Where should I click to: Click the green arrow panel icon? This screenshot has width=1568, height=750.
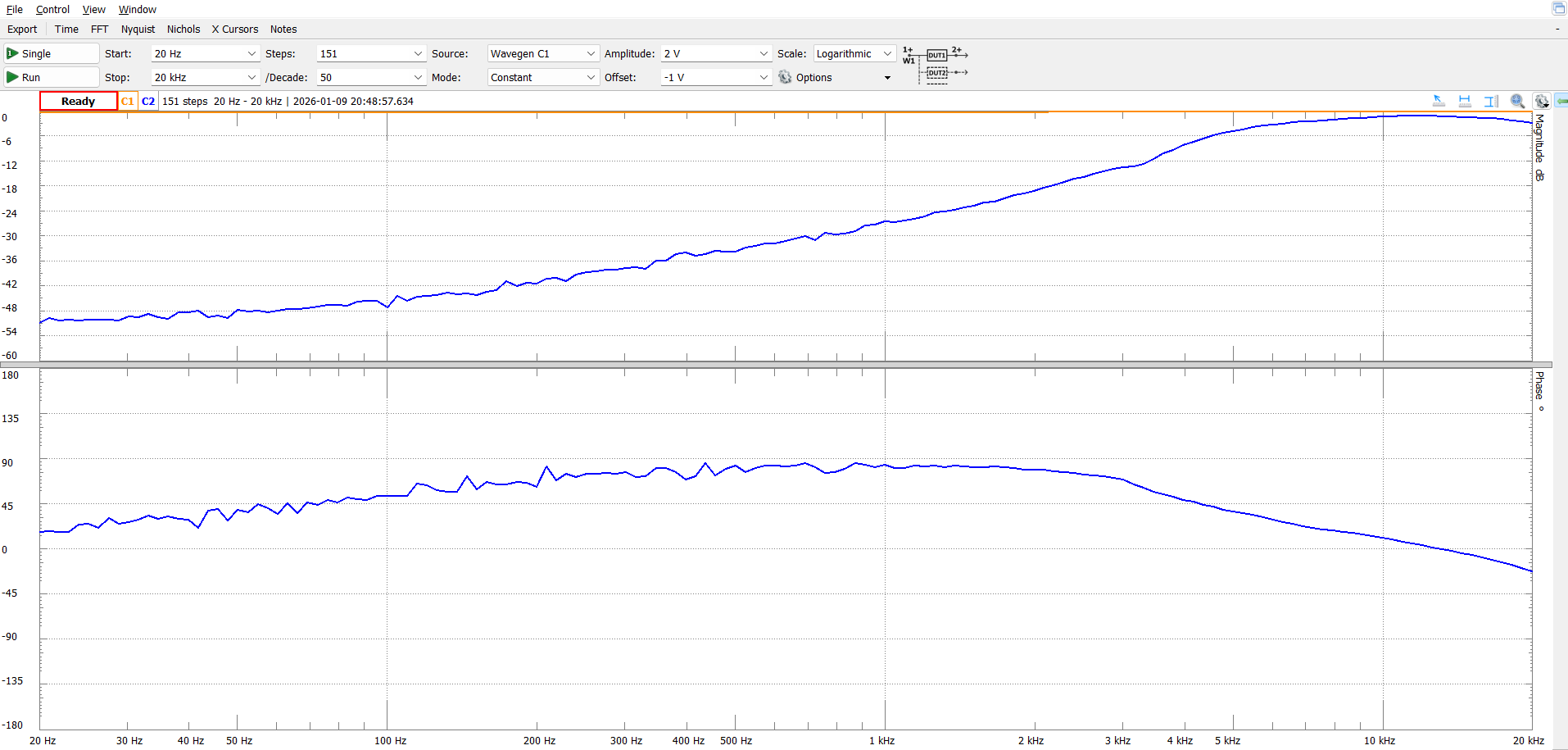tap(1561, 101)
